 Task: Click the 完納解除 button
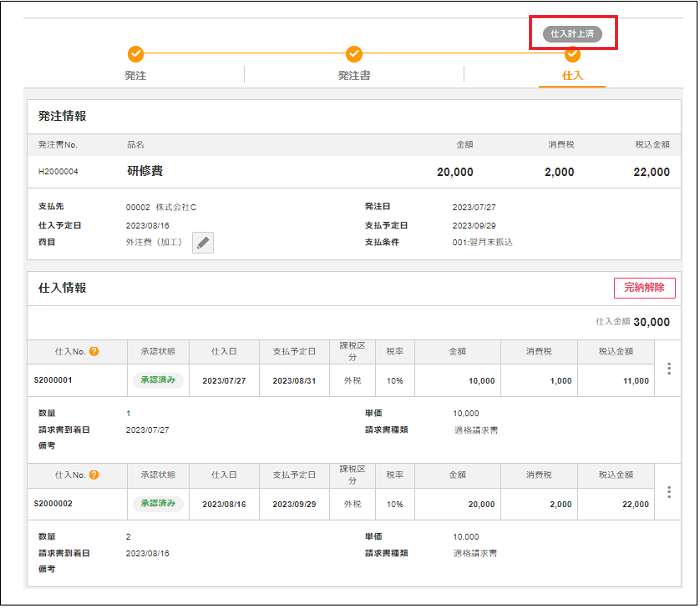pyautogui.click(x=645, y=288)
